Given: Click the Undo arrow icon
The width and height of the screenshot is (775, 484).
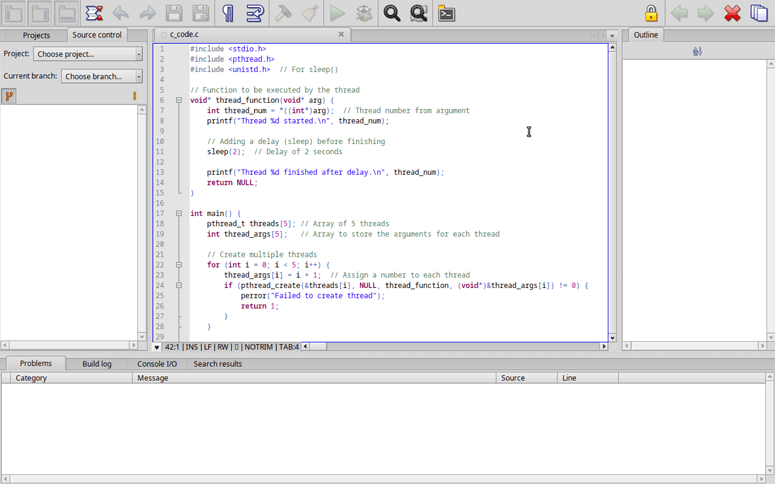Looking at the screenshot, I should pyautogui.click(x=121, y=13).
